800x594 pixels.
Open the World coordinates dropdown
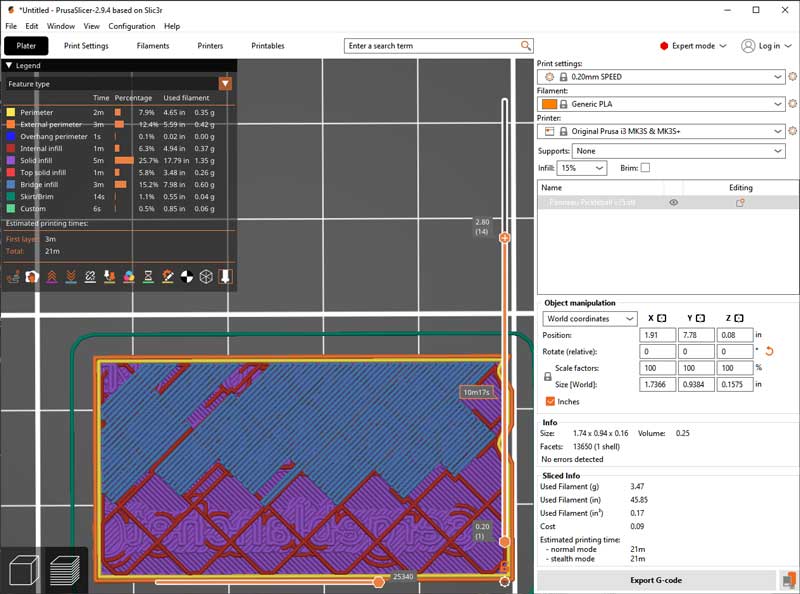pos(590,318)
